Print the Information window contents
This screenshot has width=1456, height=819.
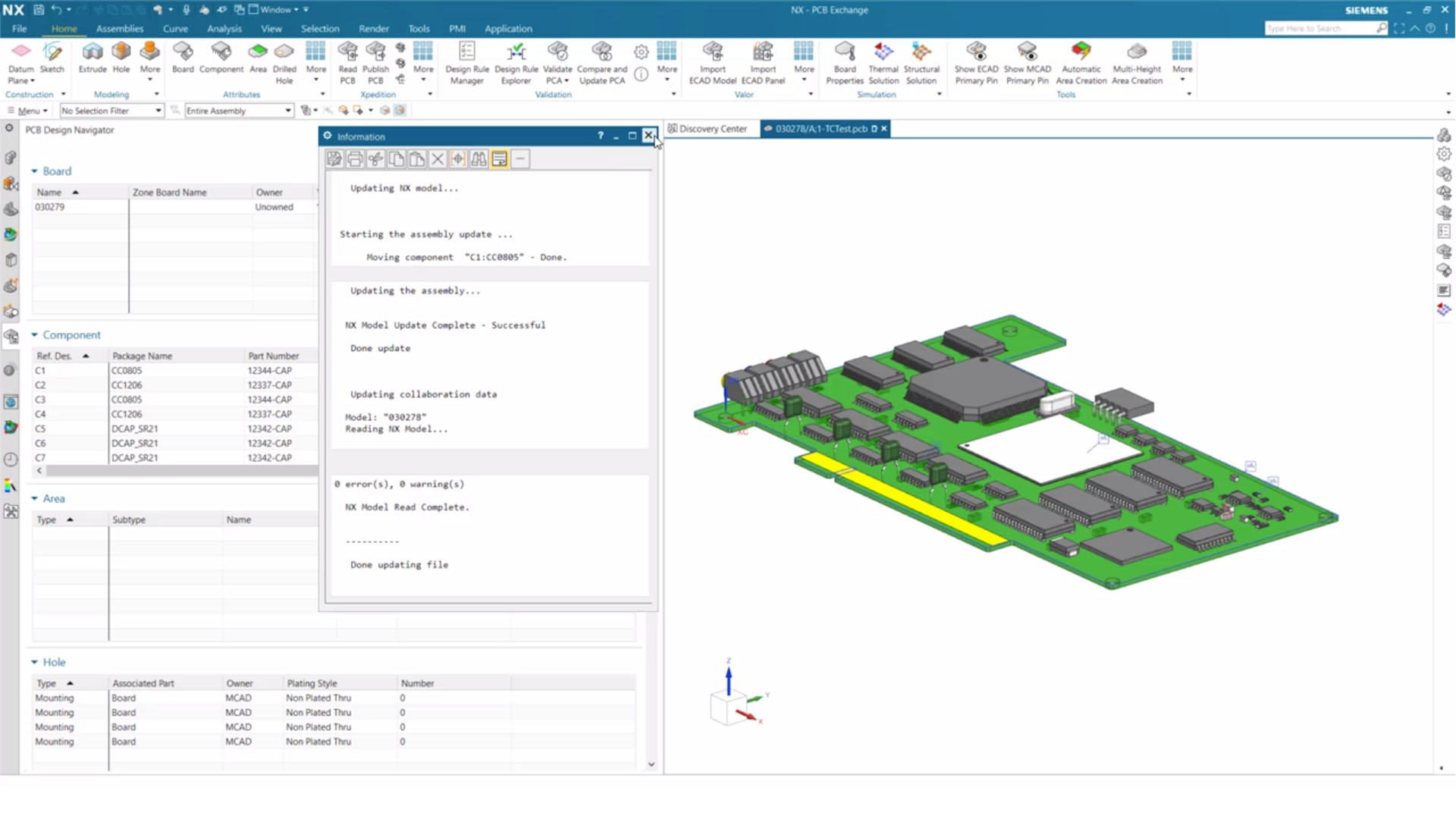coord(355,158)
